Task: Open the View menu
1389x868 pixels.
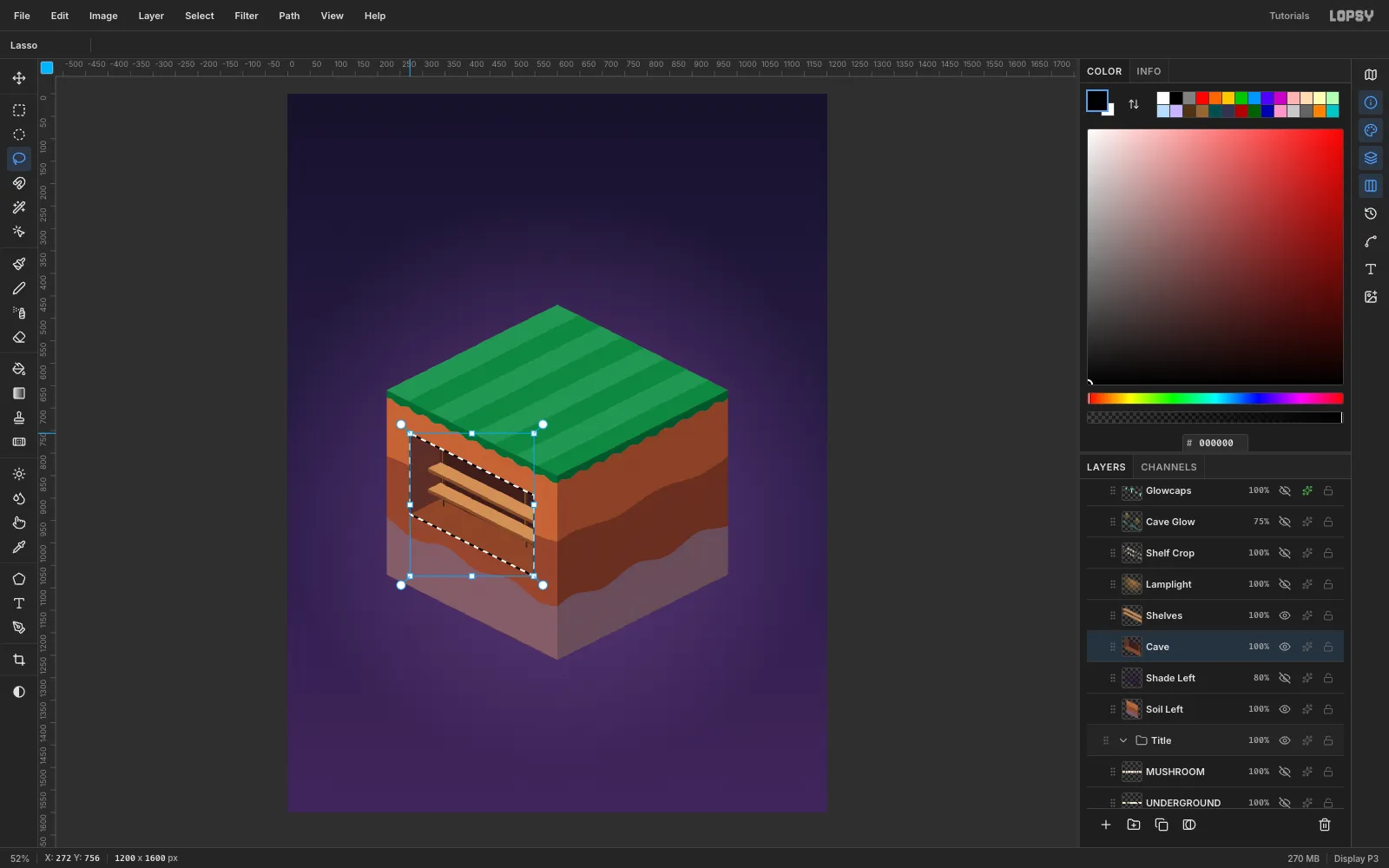Action: pos(332,16)
